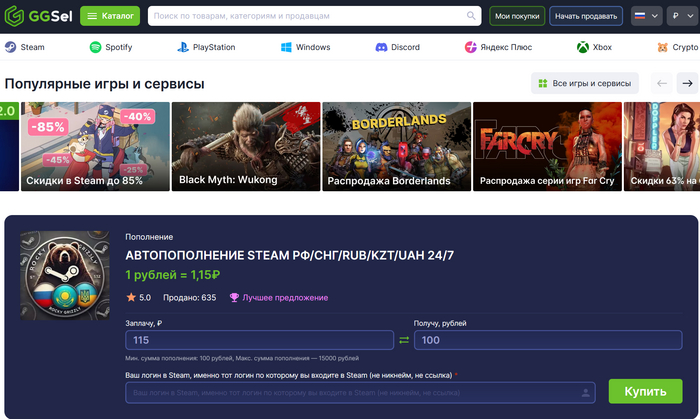The image size is (700, 419).
Task: Click Лучшее предложение label
Action: tap(285, 298)
